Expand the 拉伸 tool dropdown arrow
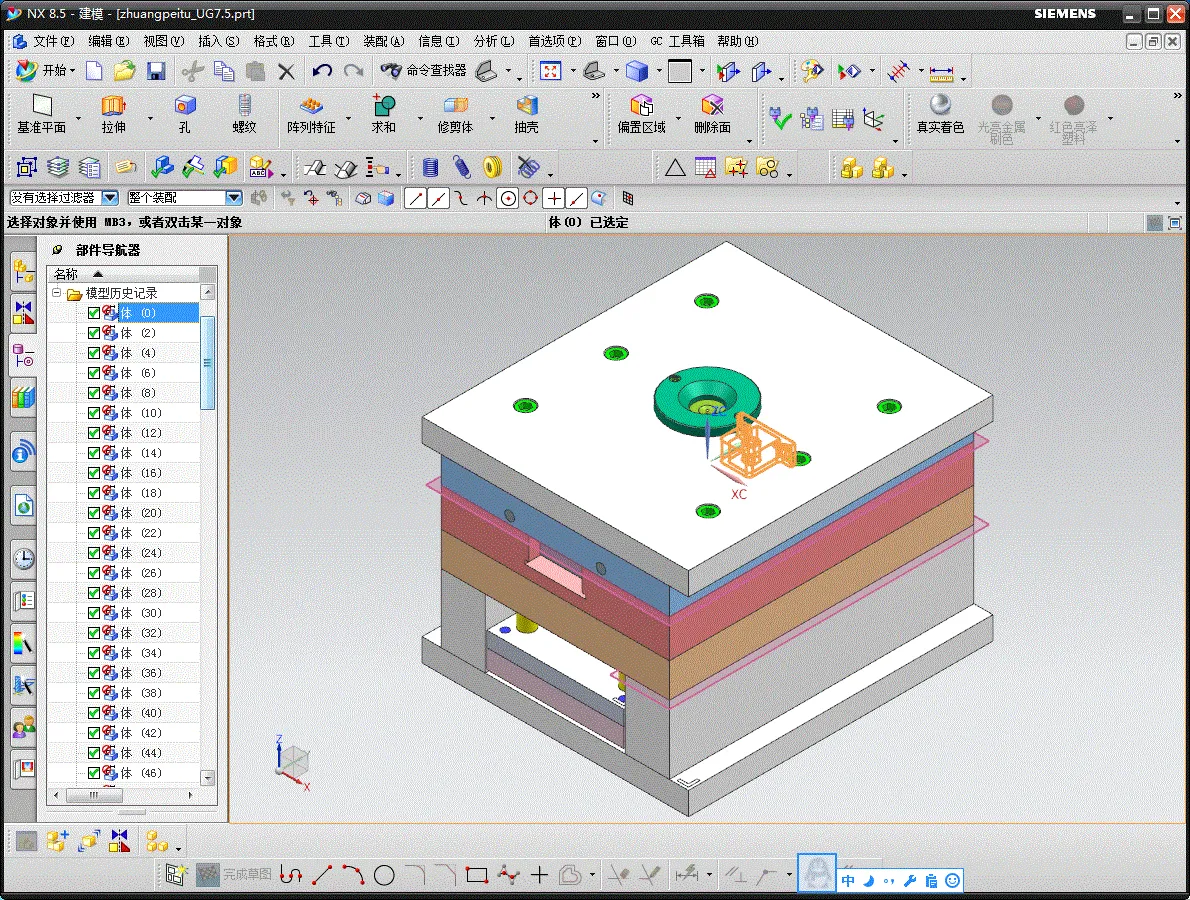Viewport: 1190px width, 900px height. click(150, 118)
